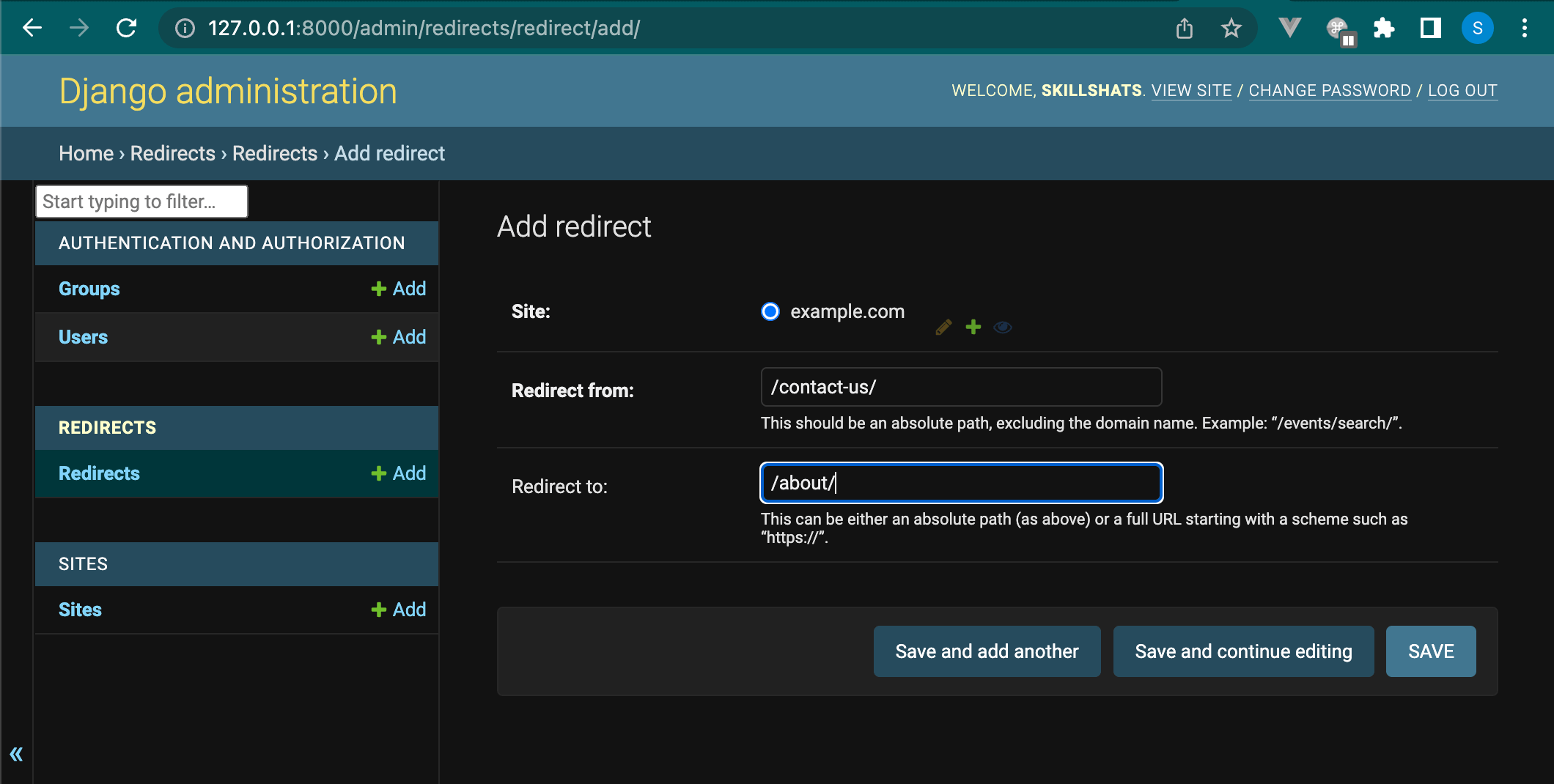Click the pencil icon to edit selected site
Viewport: 1554px width, 784px height.
click(x=943, y=328)
